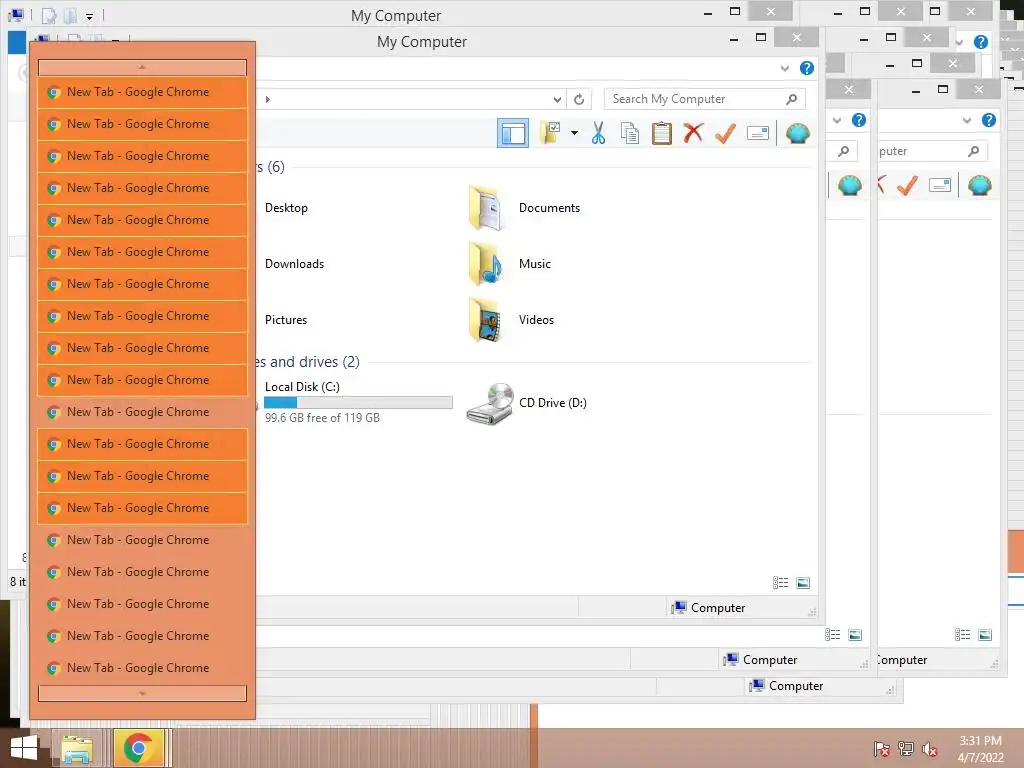Select the Downloads folder label
This screenshot has height=768, width=1024.
295,264
